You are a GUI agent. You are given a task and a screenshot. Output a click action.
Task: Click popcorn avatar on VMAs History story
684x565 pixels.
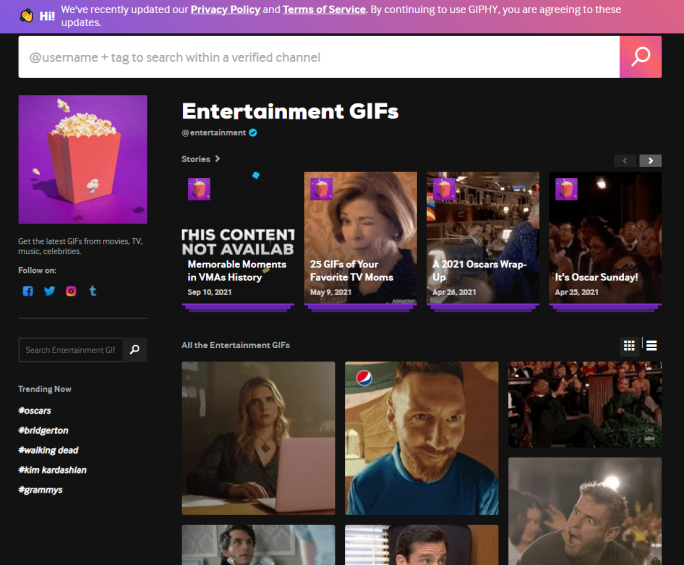pyautogui.click(x=199, y=189)
